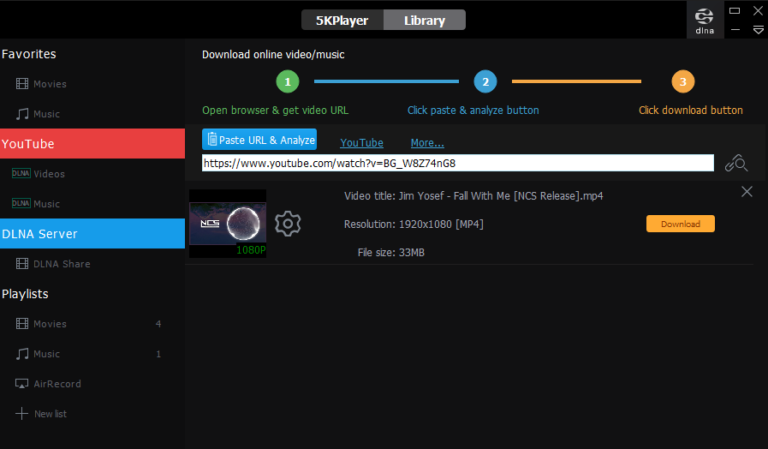Open the title bar dropdown menu arrow

click(757, 30)
